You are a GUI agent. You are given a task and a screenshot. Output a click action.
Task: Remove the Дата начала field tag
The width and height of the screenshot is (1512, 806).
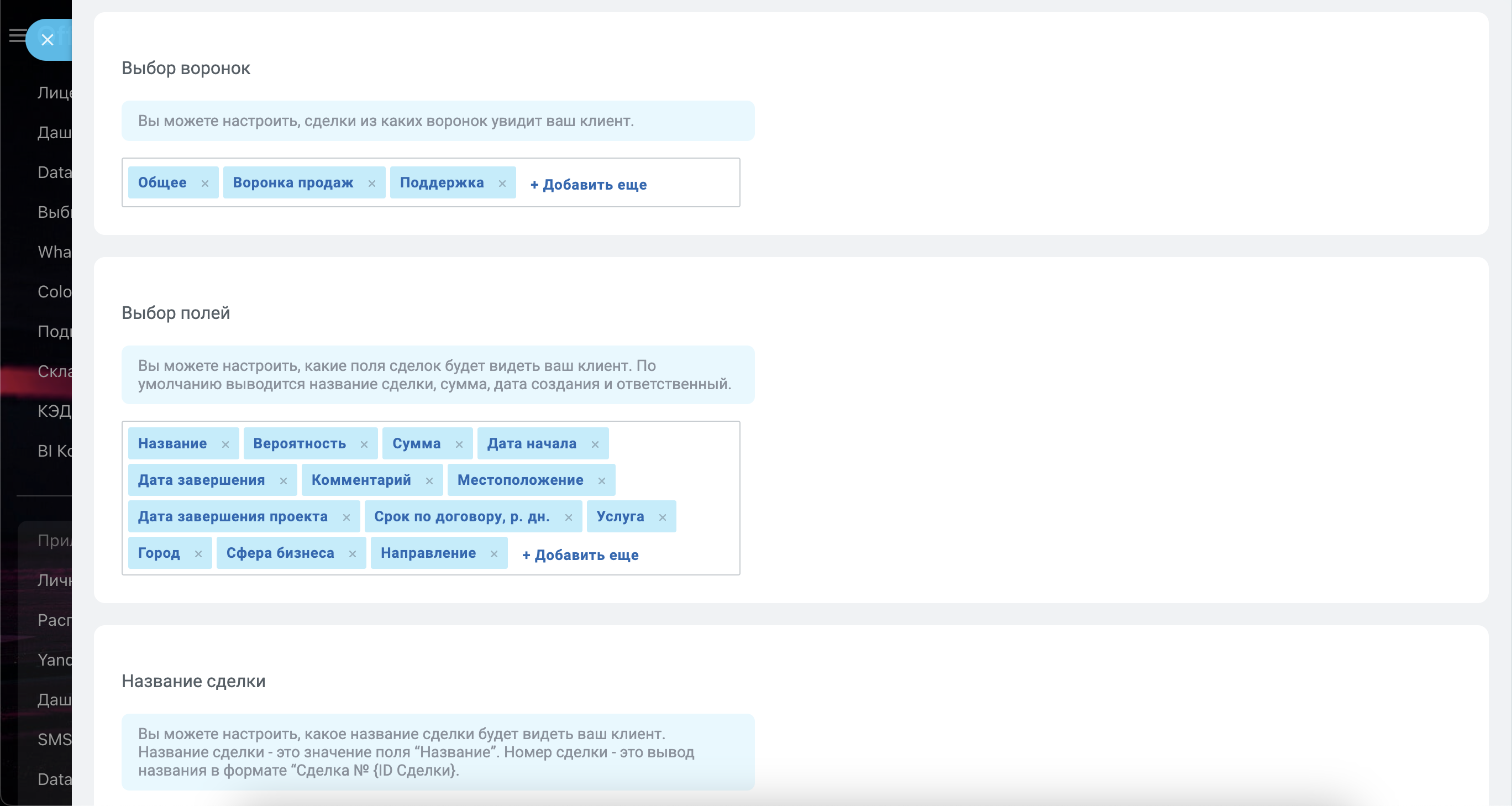coord(595,444)
